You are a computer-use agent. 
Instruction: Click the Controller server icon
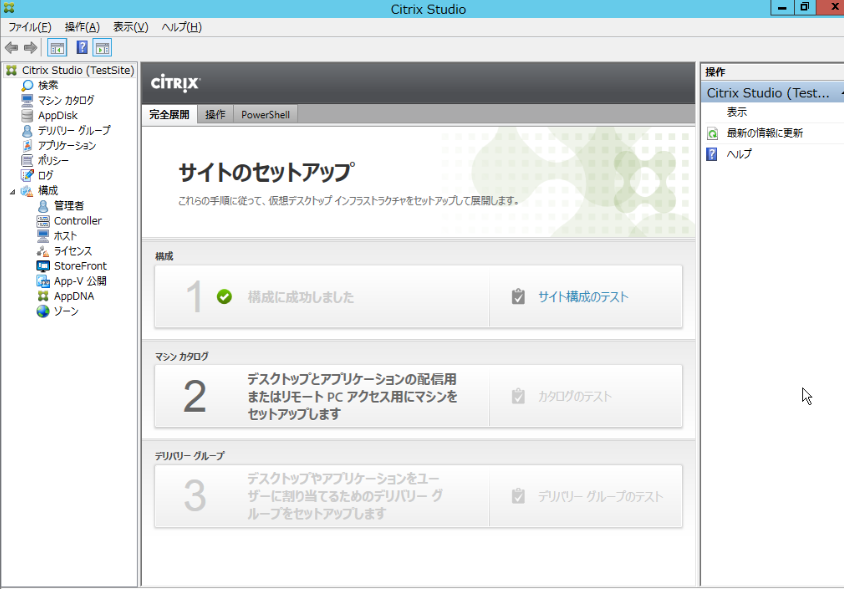[43, 221]
